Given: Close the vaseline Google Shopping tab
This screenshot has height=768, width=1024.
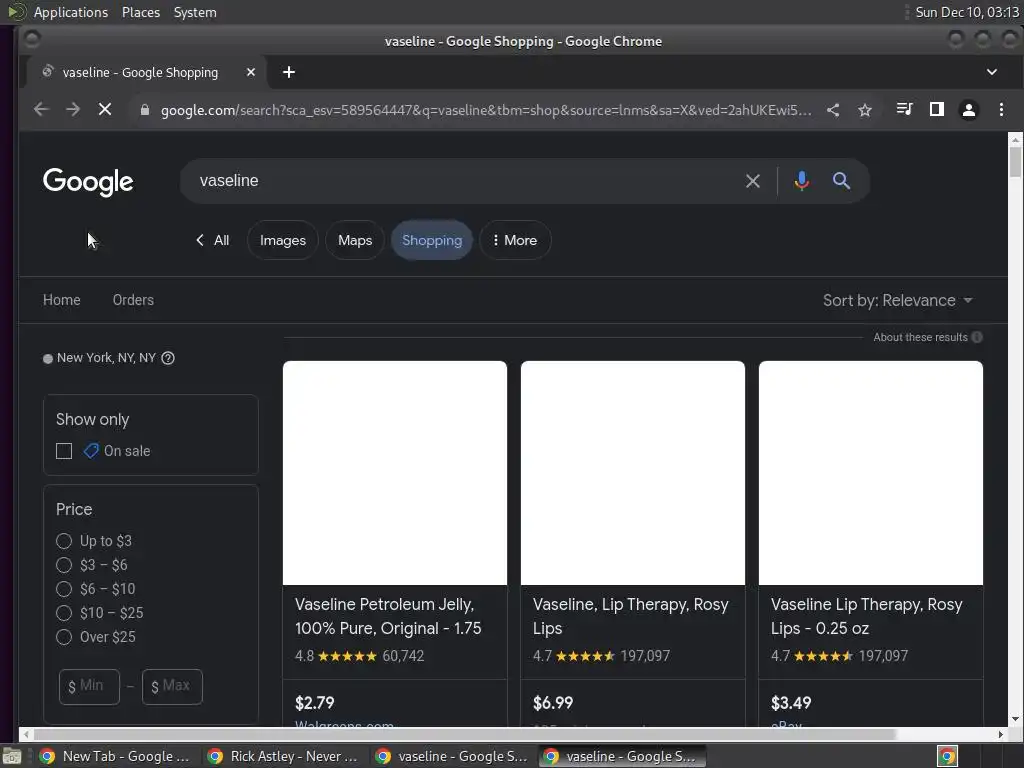Looking at the screenshot, I should point(251,72).
